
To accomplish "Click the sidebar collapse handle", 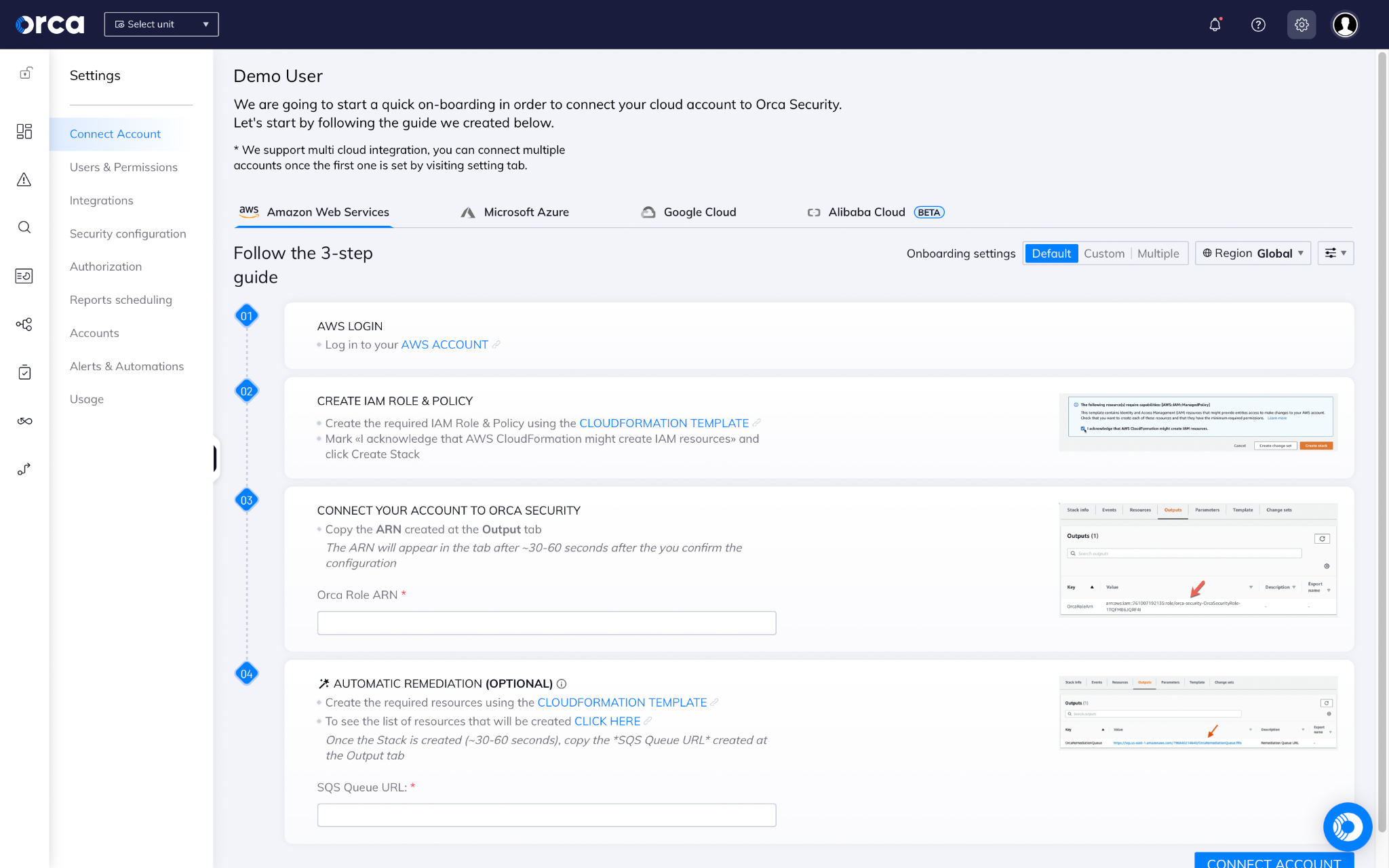I will pos(215,458).
